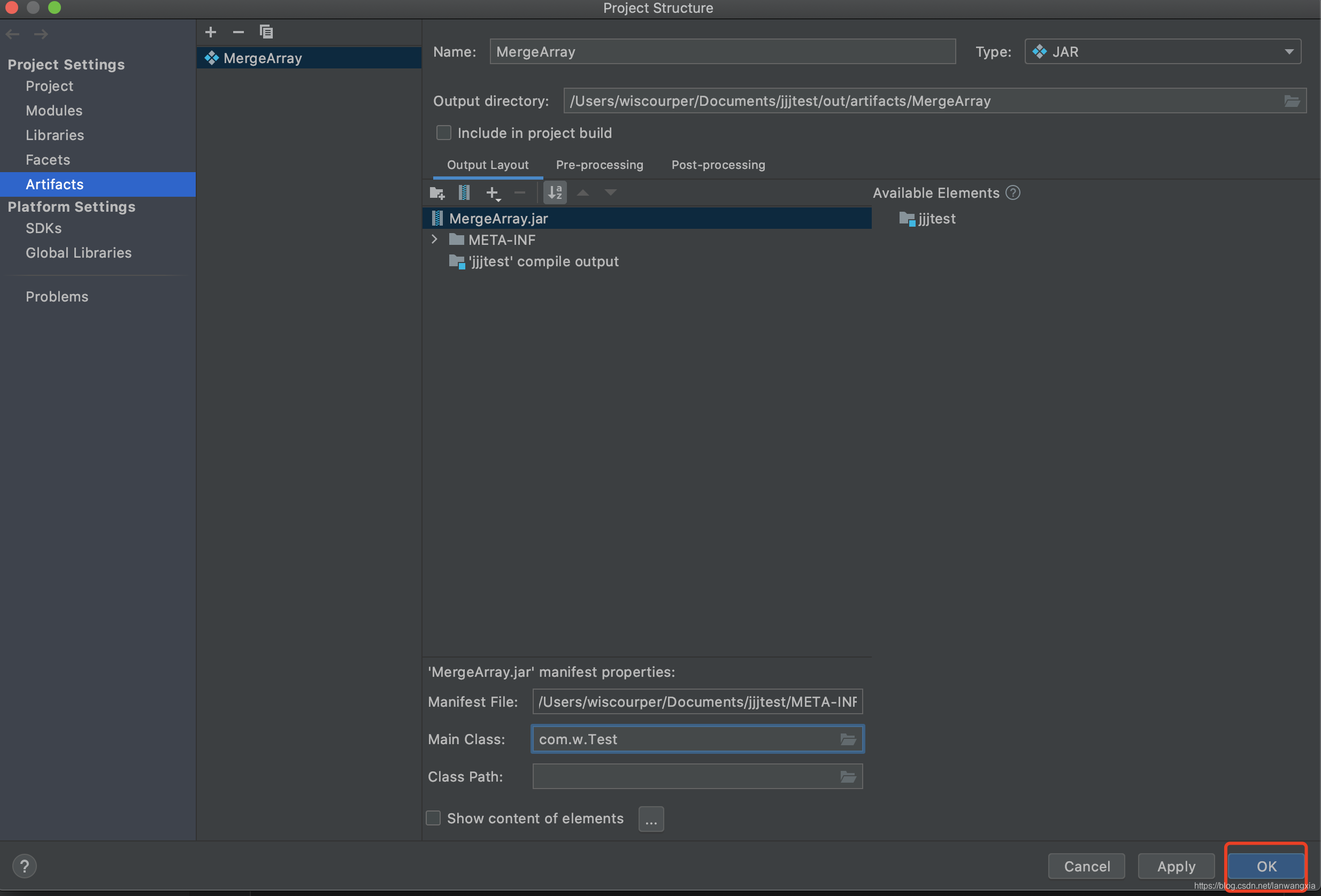This screenshot has height=896, width=1321.
Task: Browse for Output directory folder icon
Action: pyautogui.click(x=1292, y=101)
